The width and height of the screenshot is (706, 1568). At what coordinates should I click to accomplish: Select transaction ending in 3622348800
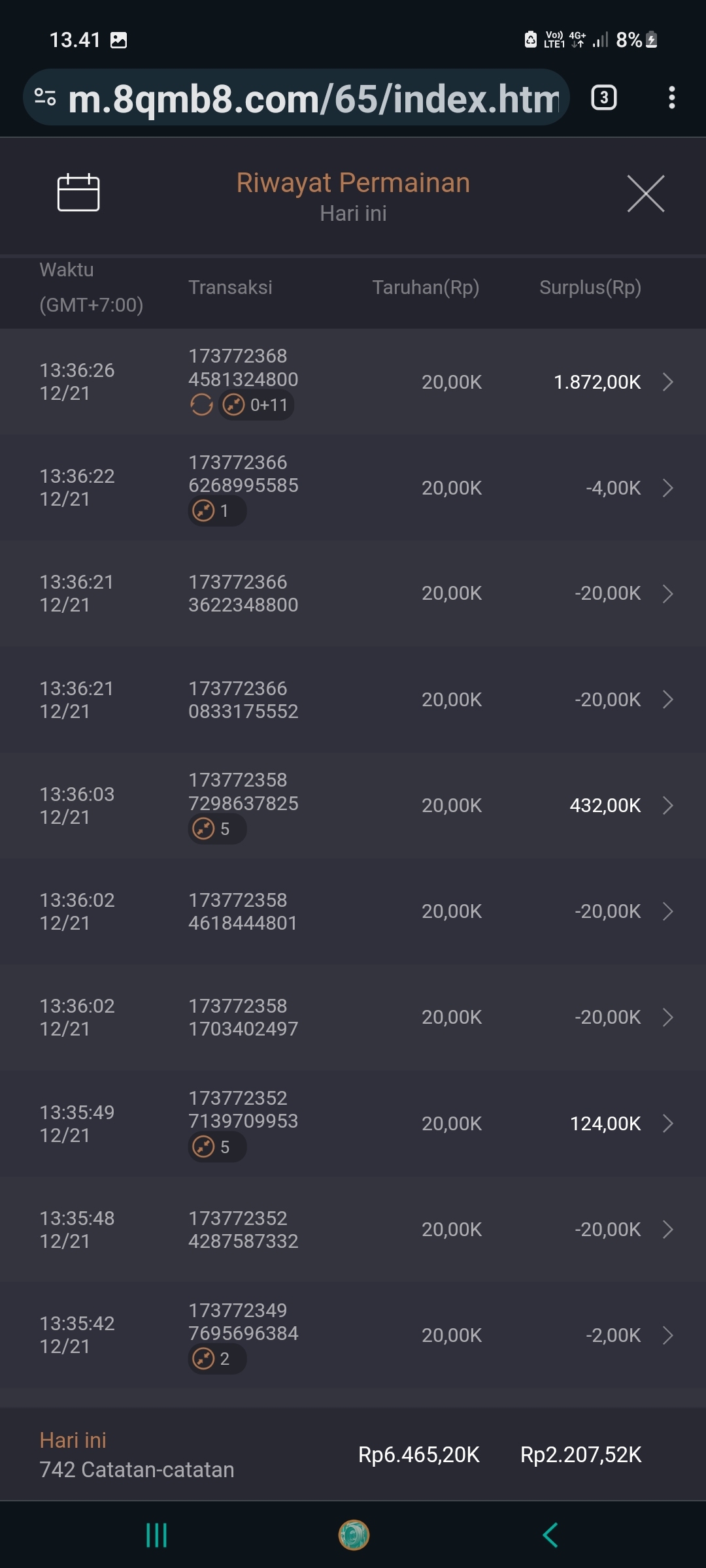tap(243, 593)
